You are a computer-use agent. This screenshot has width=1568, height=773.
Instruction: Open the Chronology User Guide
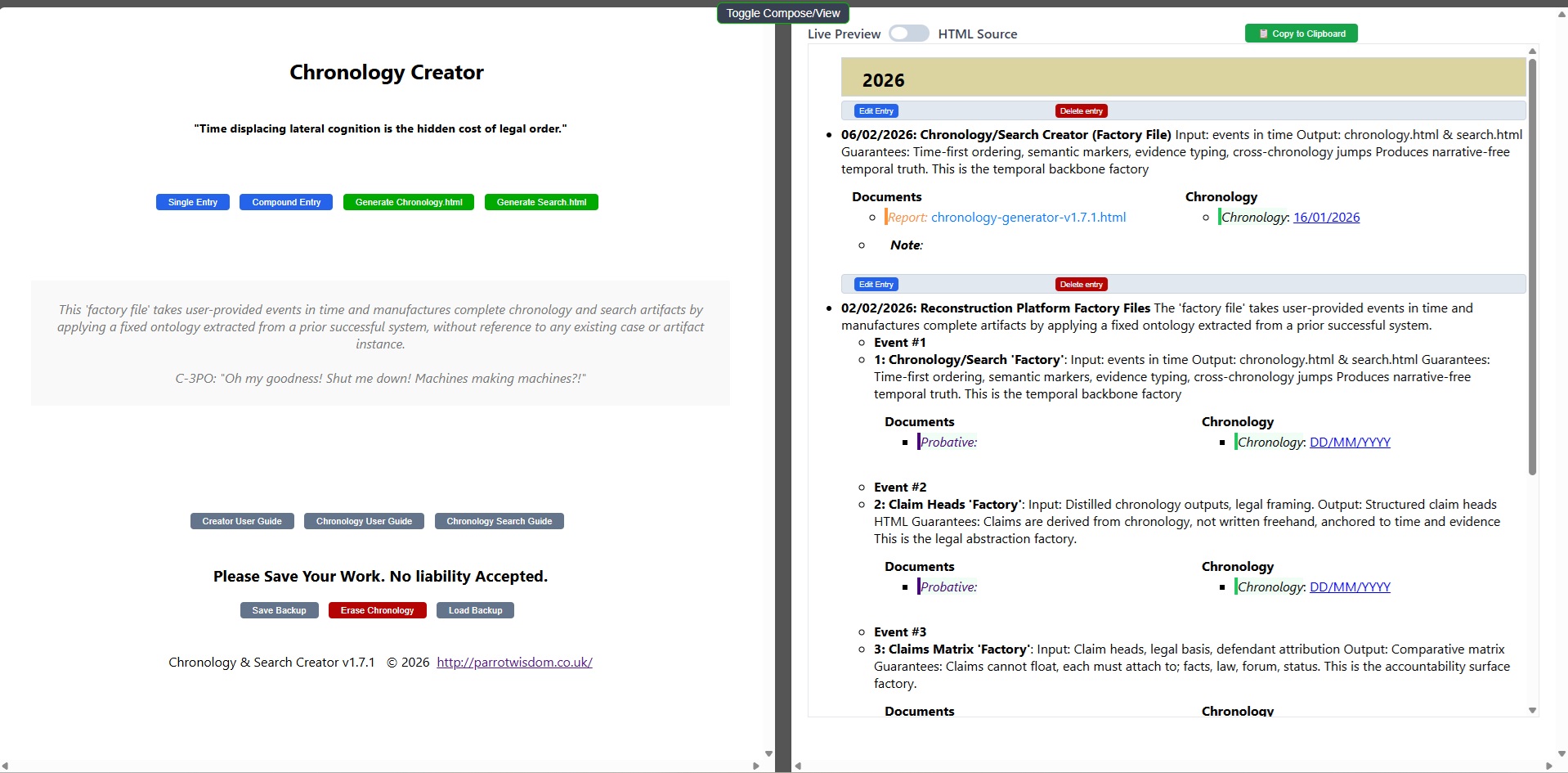pos(364,521)
